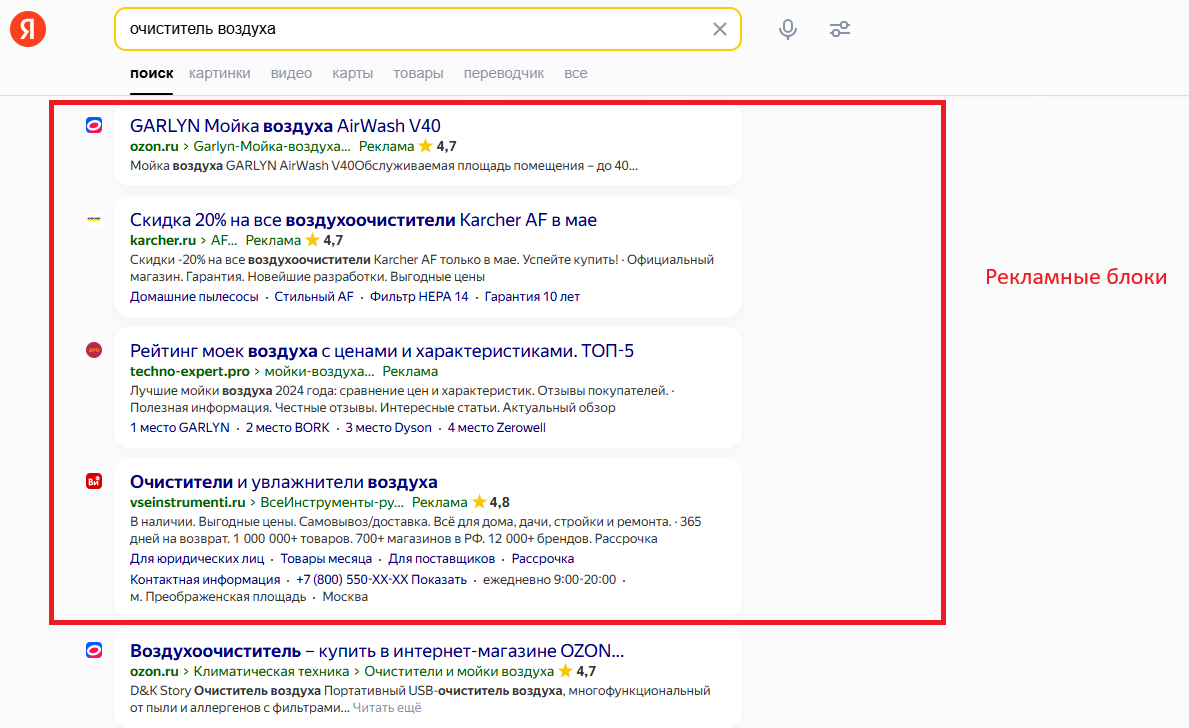Click 'Реклама' label in vseinstrumenti ad
Image resolution: width=1189 pixels, height=728 pixels.
pos(440,503)
